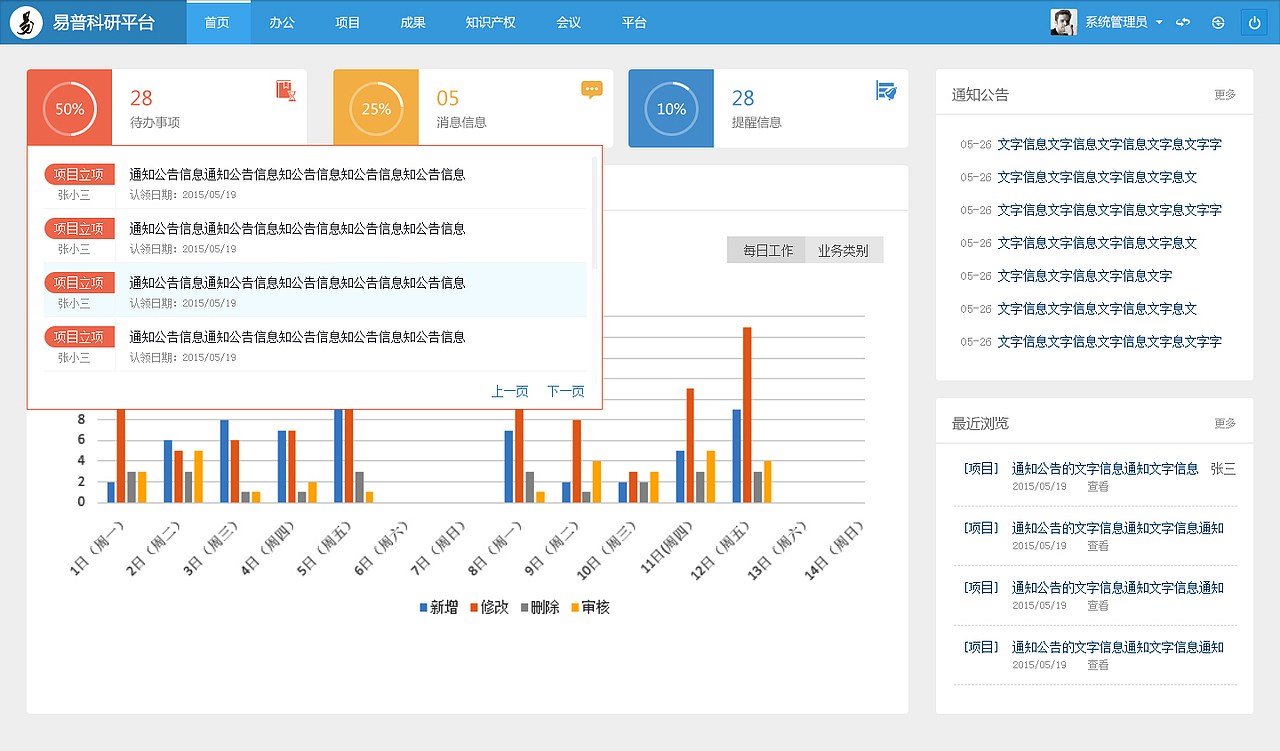The width and height of the screenshot is (1280, 751).
Task: Click the 50% progress ring
Action: [x=69, y=109]
